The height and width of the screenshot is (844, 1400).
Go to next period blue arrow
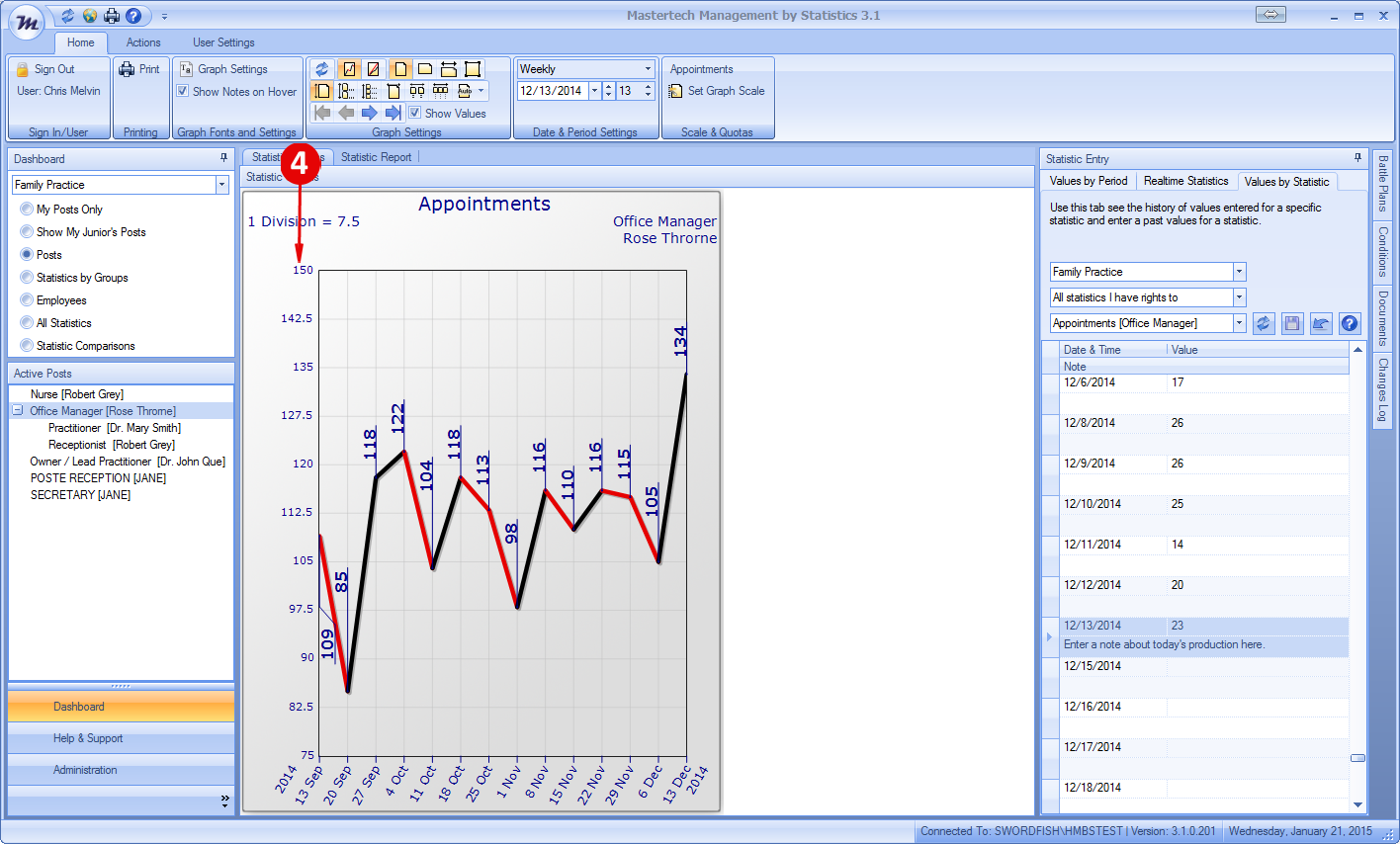(370, 113)
